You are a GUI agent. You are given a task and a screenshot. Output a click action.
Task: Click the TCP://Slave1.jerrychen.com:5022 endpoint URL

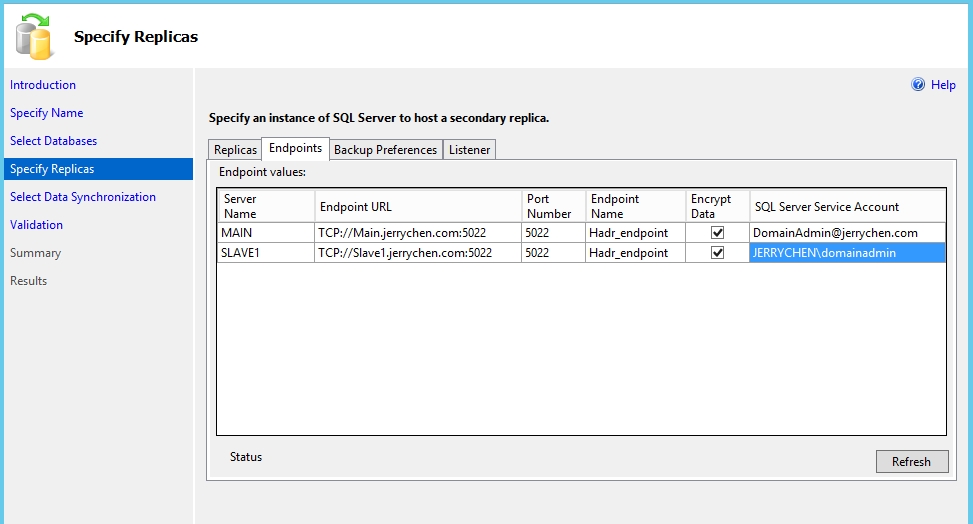coord(418,253)
